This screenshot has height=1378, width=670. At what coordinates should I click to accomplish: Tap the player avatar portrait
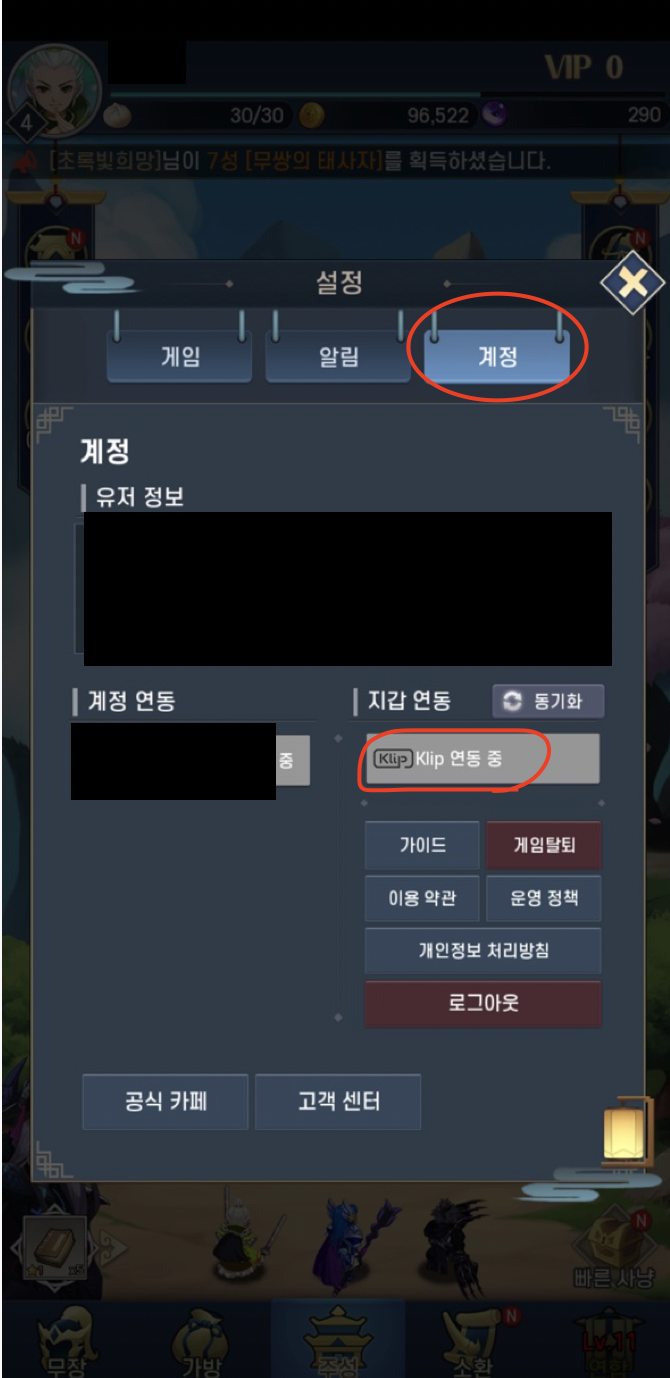56,91
